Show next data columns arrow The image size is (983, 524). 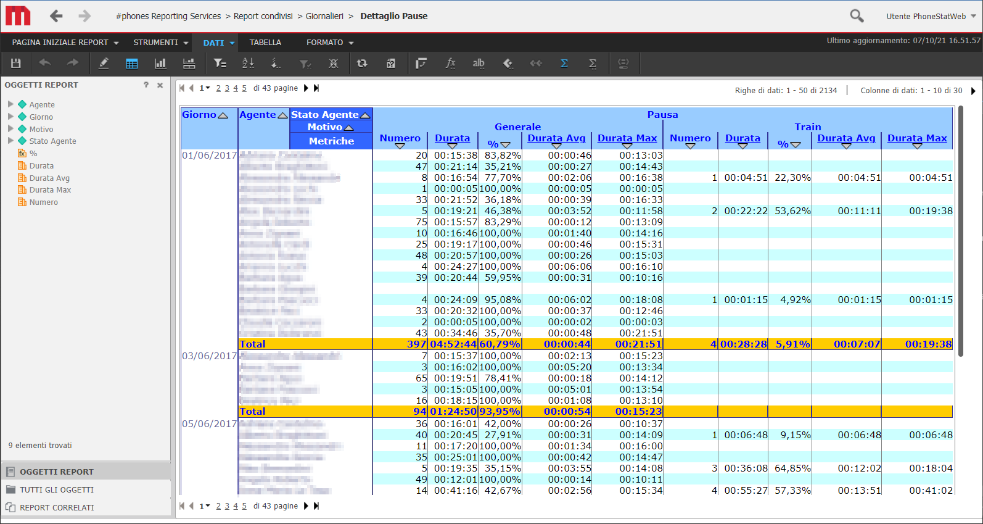[974, 91]
